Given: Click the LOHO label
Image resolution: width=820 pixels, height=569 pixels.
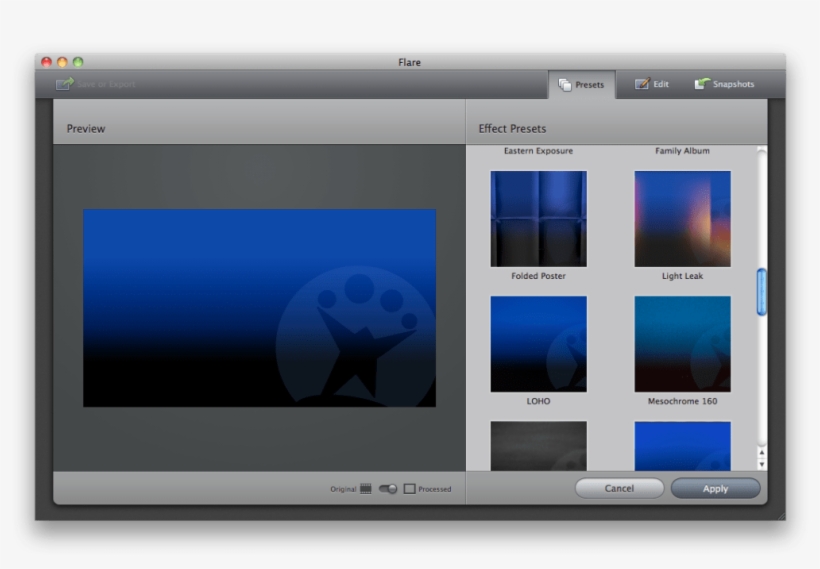Looking at the screenshot, I should pyautogui.click(x=539, y=401).
